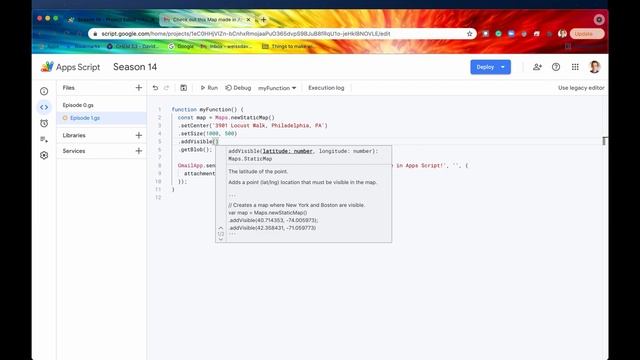Rename the project title Season 14
This screenshot has width=640, height=360.
coord(135,67)
